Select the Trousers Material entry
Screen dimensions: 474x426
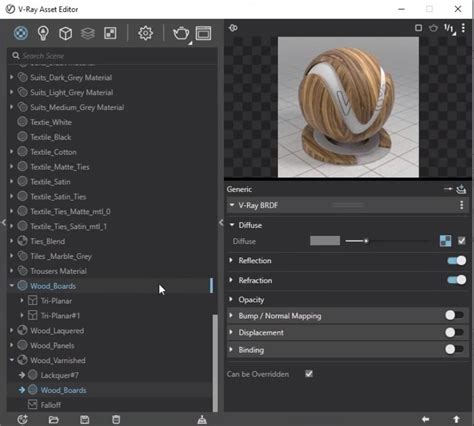pos(58,271)
